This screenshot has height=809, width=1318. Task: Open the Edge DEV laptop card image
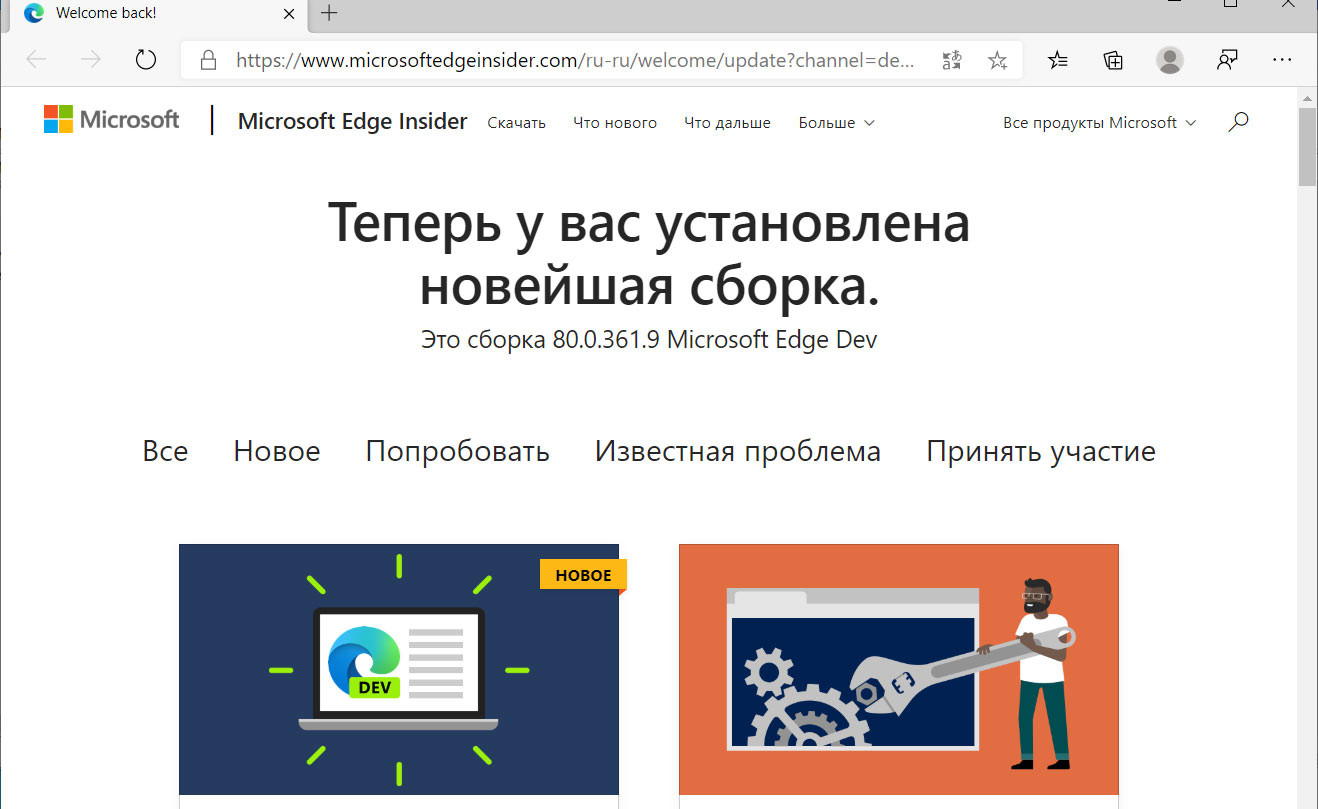pyautogui.click(x=399, y=669)
